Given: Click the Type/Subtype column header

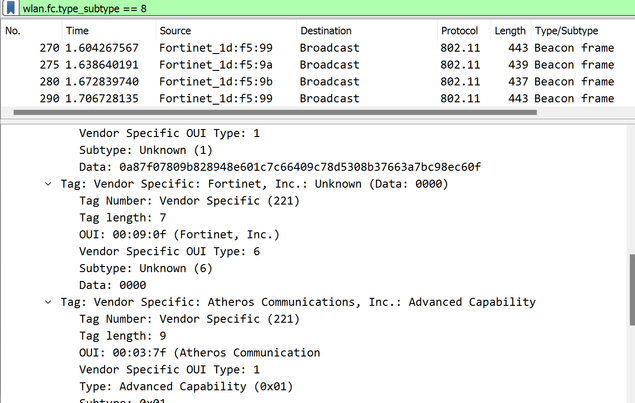Looking at the screenshot, I should click(x=572, y=31).
